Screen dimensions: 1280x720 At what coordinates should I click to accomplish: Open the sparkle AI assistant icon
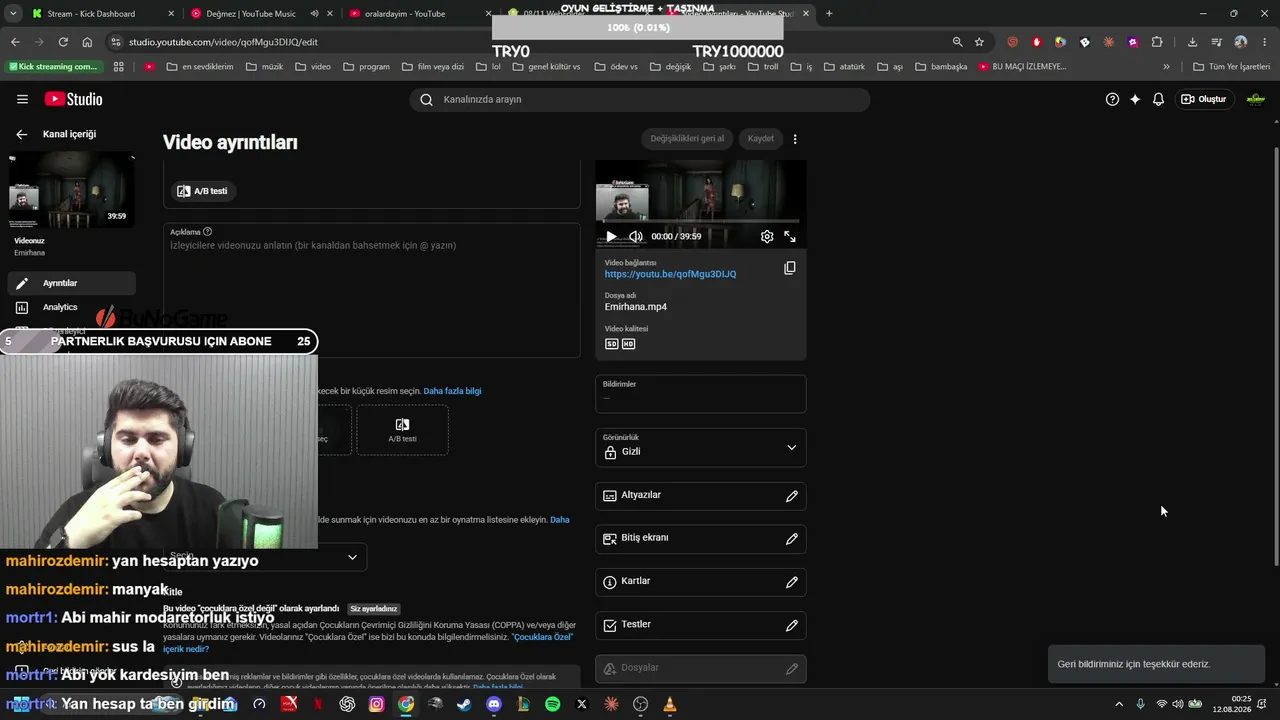coord(1135,99)
